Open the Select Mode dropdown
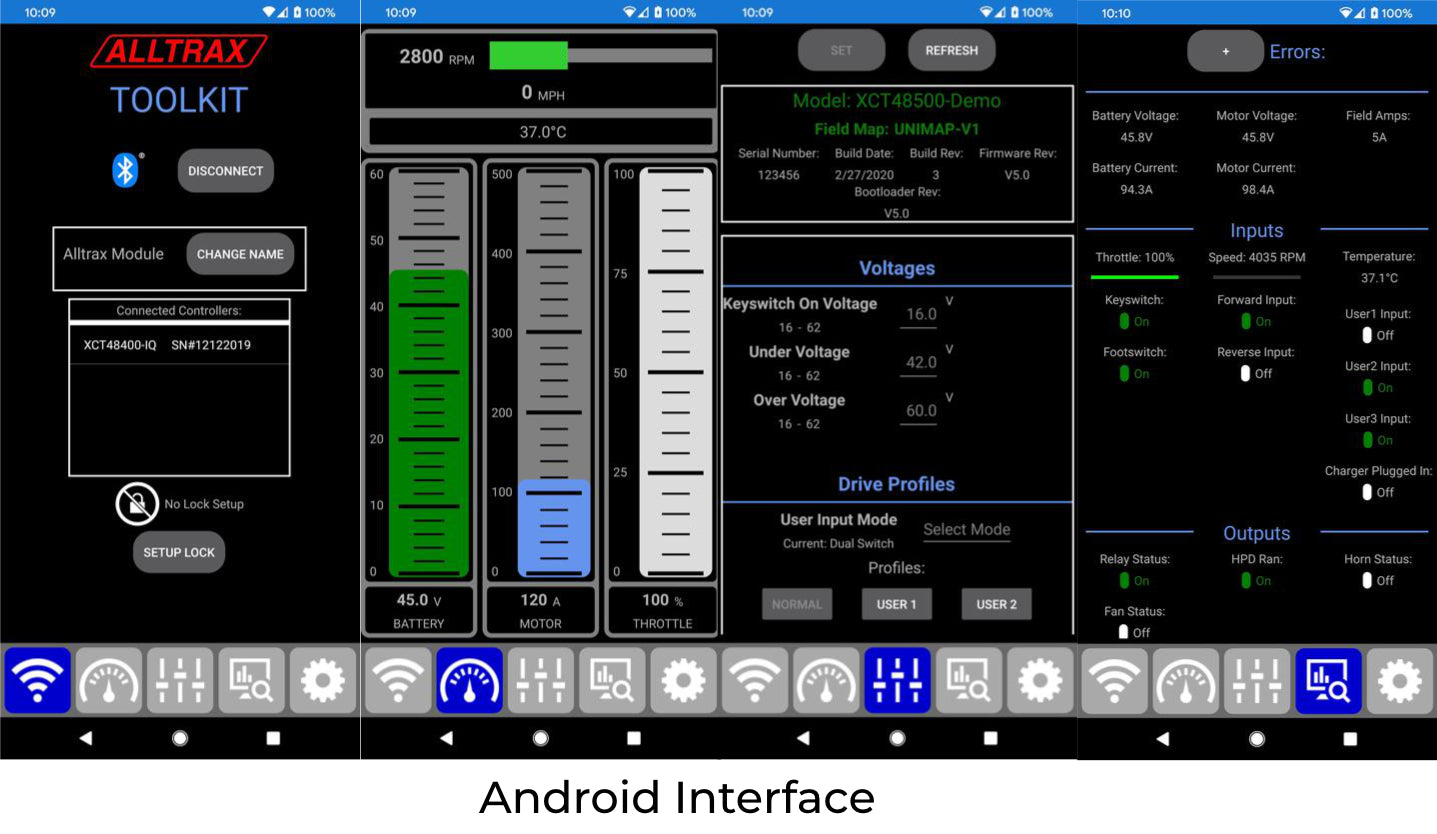 tap(966, 529)
